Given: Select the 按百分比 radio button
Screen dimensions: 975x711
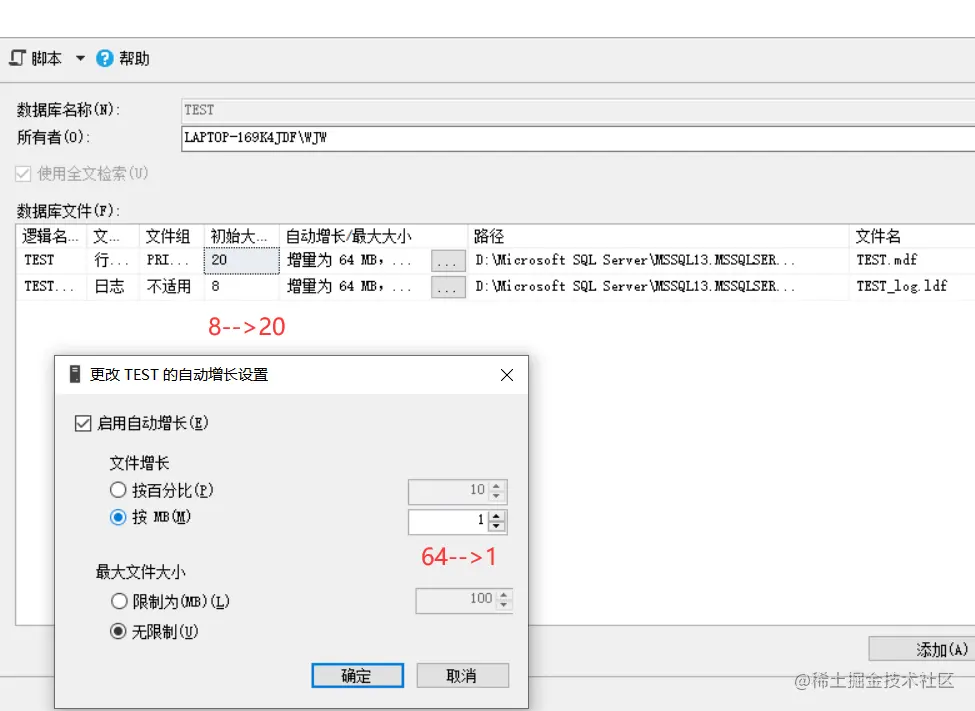Looking at the screenshot, I should tap(117, 489).
